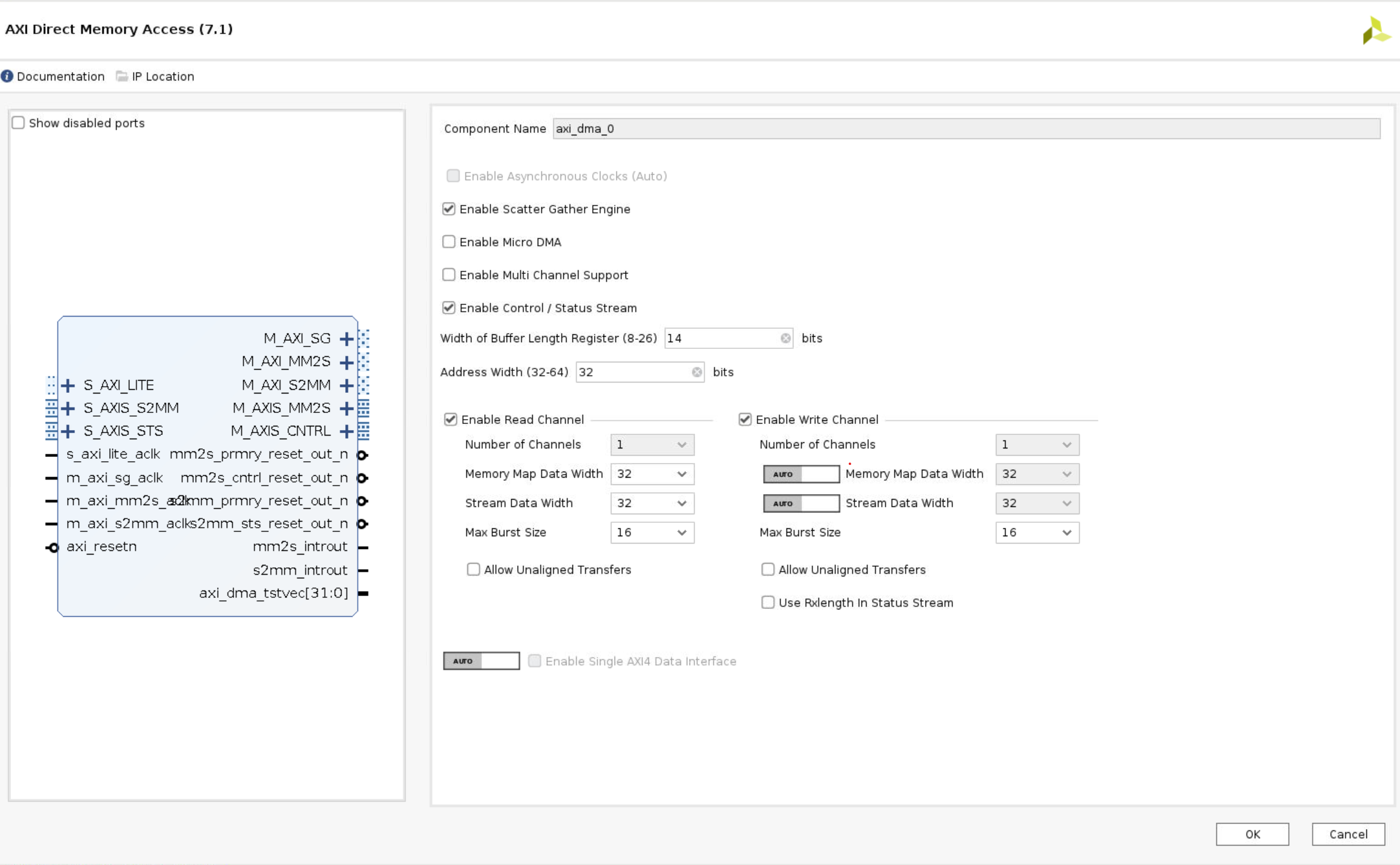Screen dimensions: 1400x865
Task: Expand the S_AXIS_S2MM interface plus icon
Action: point(68,408)
